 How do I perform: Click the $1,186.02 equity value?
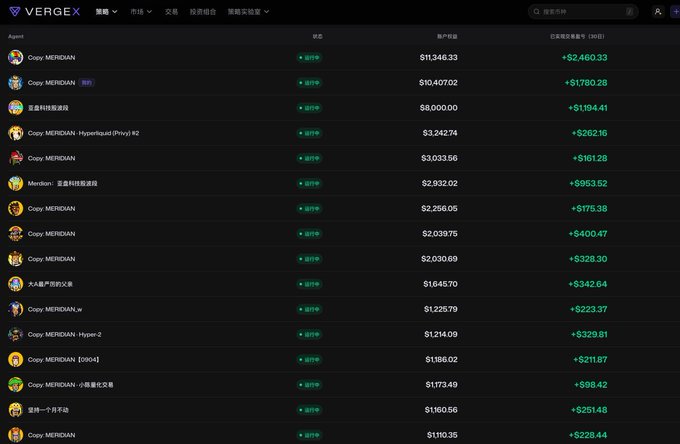click(441, 359)
